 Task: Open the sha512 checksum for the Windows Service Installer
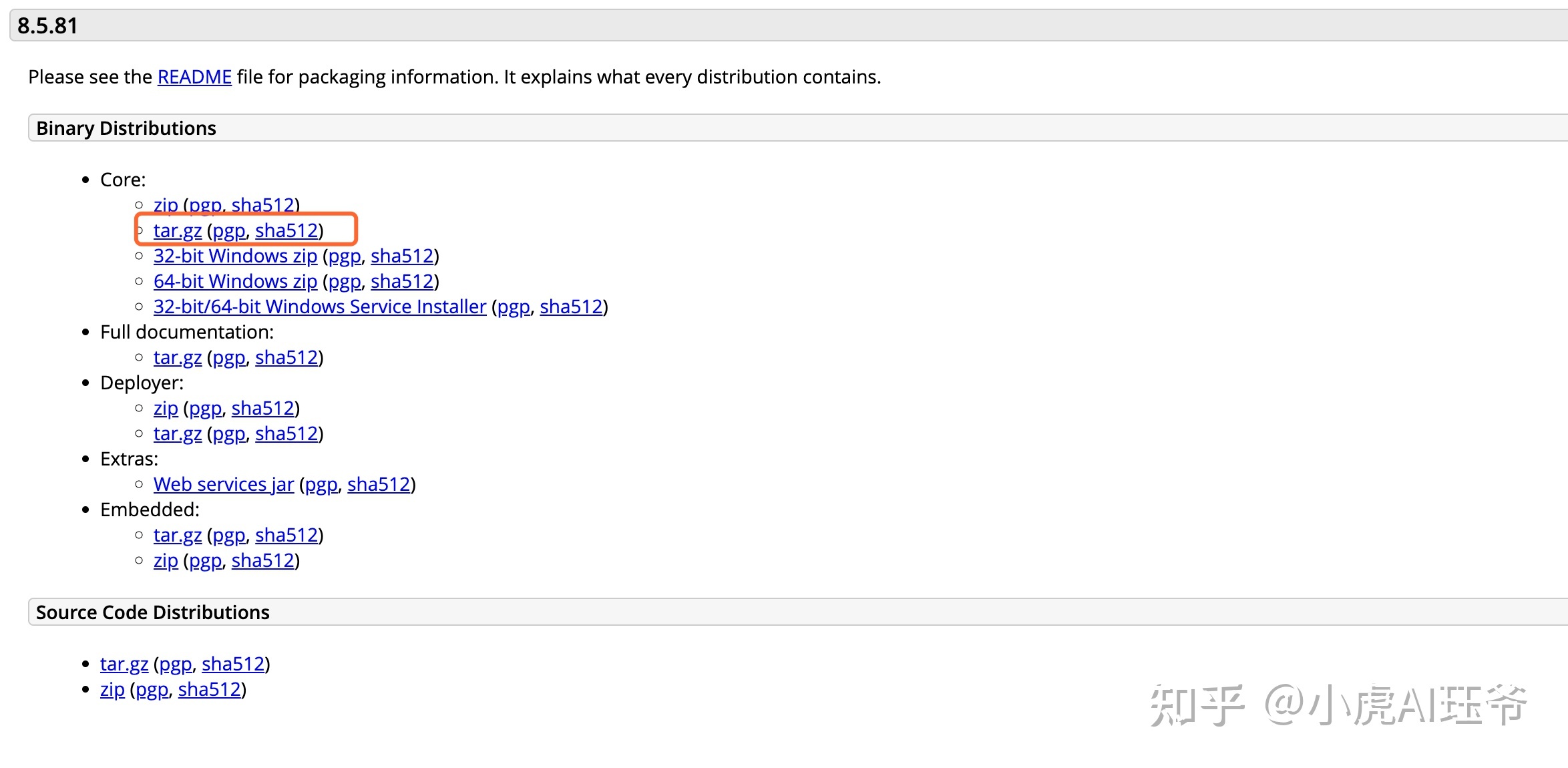pos(572,307)
